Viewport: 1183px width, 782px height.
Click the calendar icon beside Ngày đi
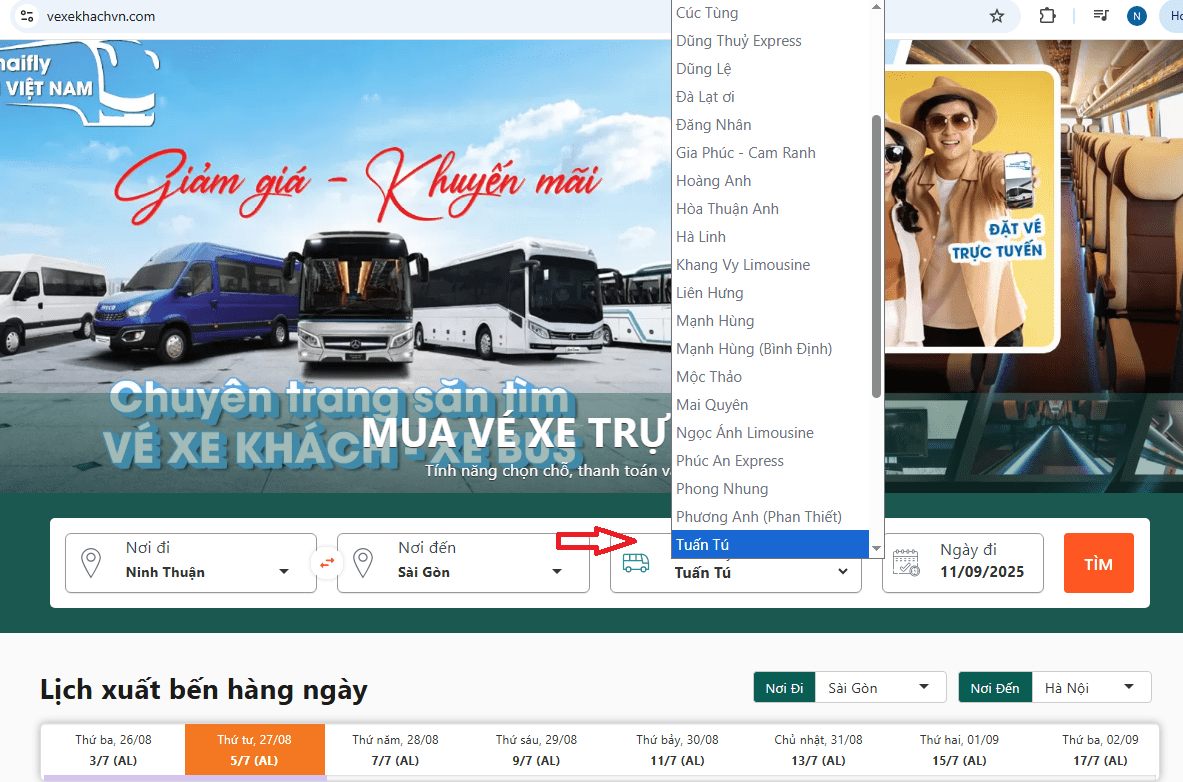click(906, 563)
